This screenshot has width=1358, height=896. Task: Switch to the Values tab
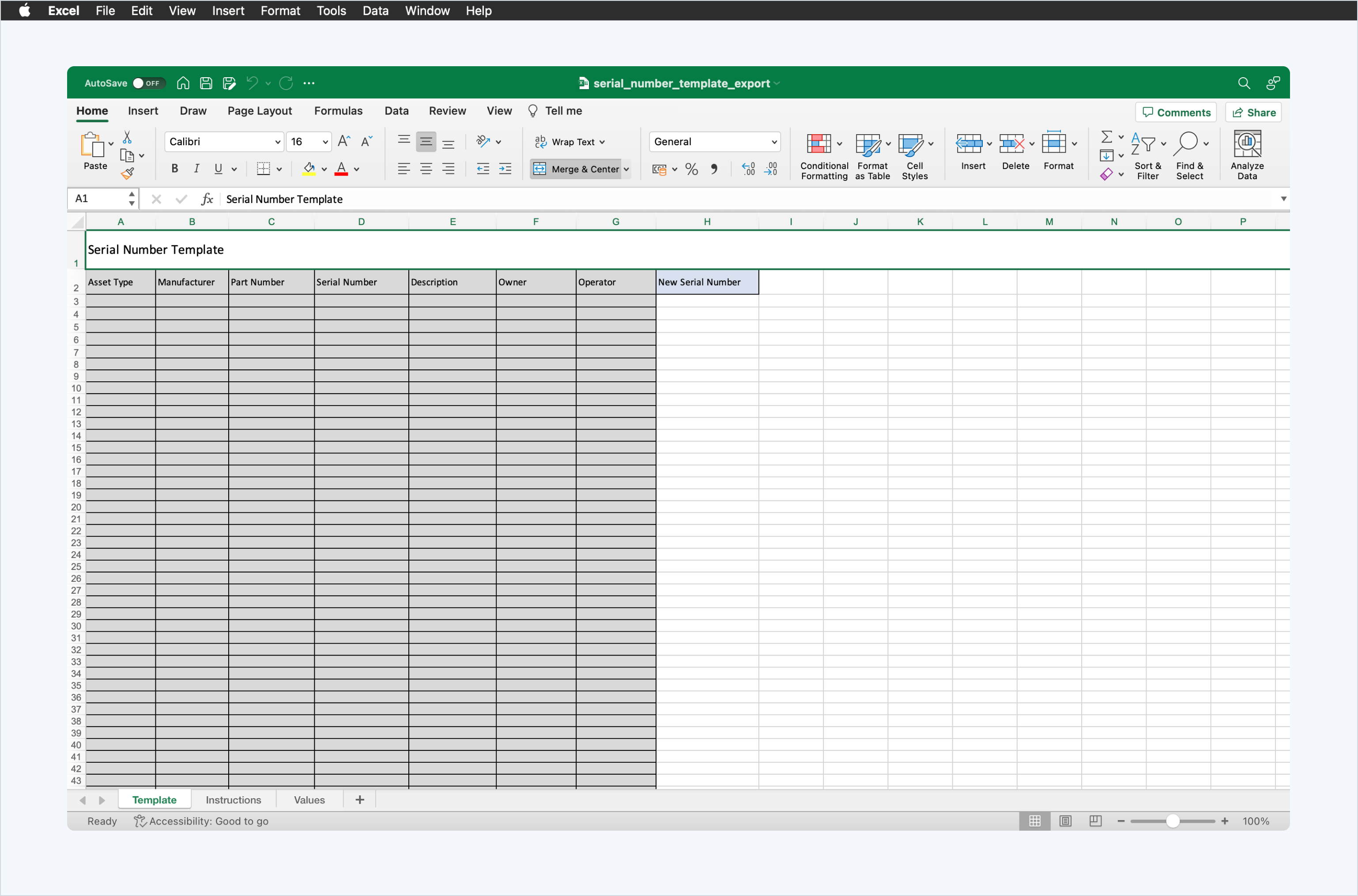coord(310,799)
